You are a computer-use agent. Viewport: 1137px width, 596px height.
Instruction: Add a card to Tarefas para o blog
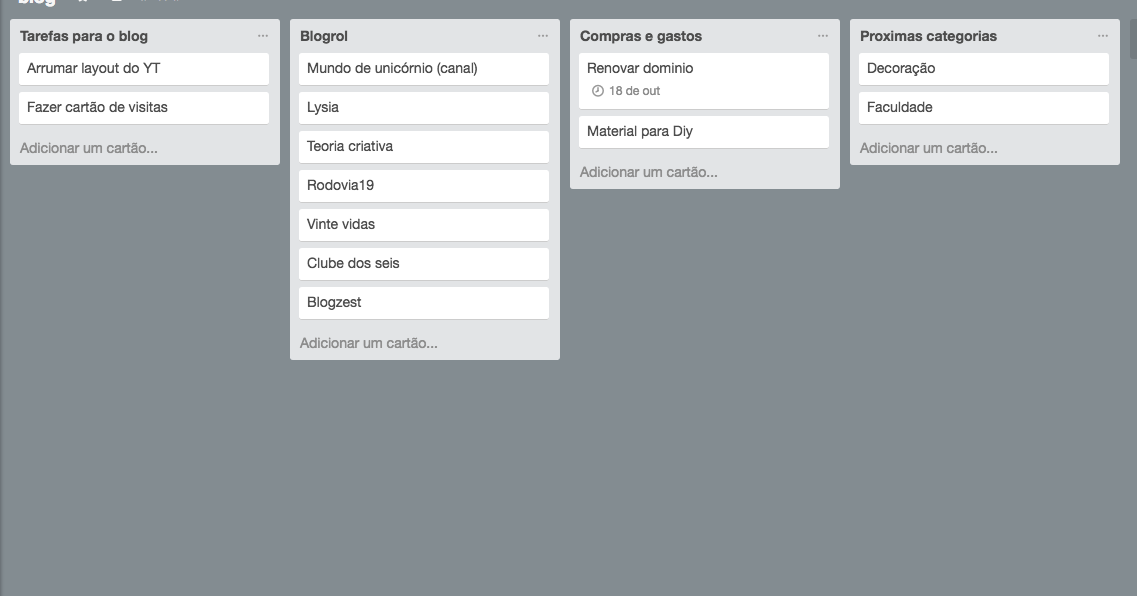click(88, 148)
